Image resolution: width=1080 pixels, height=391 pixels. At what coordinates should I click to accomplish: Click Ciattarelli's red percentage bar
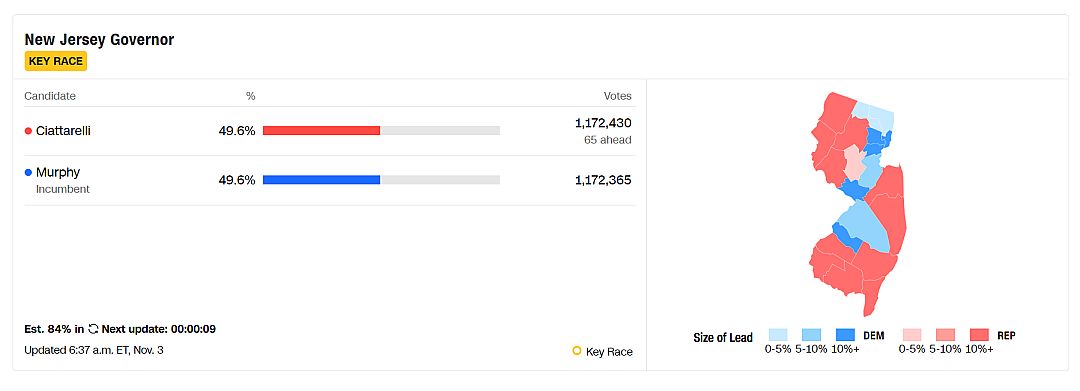322,131
